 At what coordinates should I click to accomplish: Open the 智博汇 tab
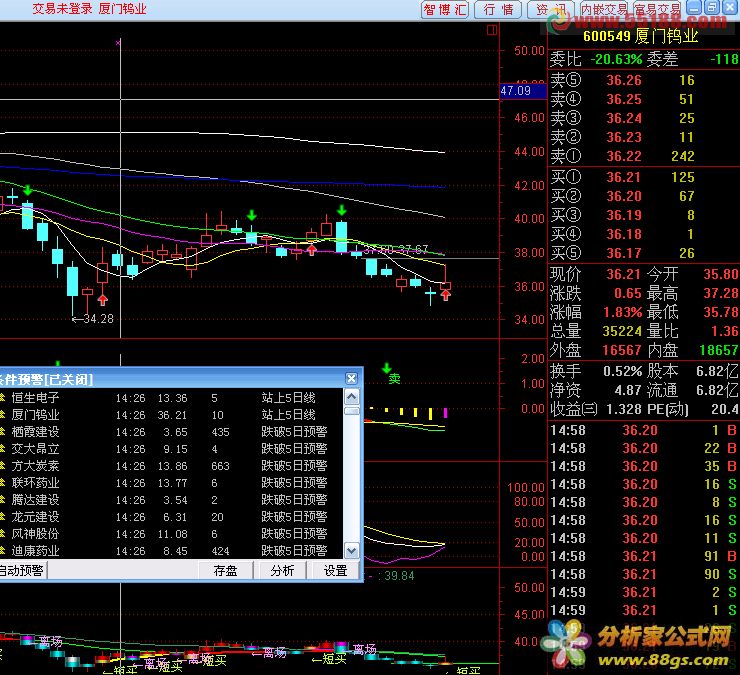(x=444, y=9)
